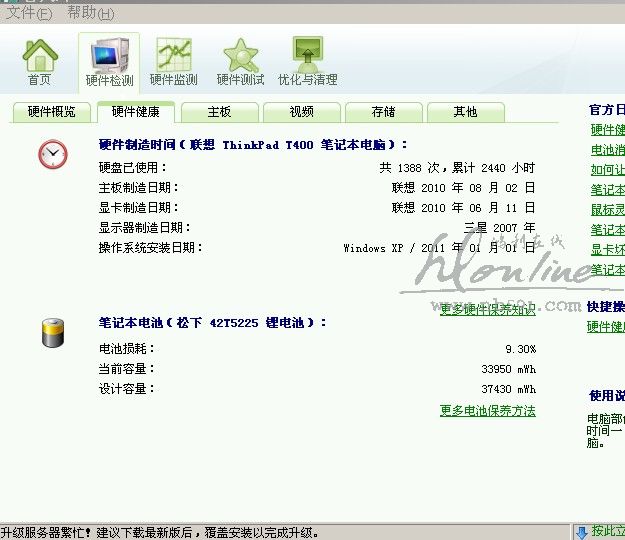Open the 文件(F) menu
Image resolution: width=625 pixels, height=540 pixels.
(x=29, y=14)
